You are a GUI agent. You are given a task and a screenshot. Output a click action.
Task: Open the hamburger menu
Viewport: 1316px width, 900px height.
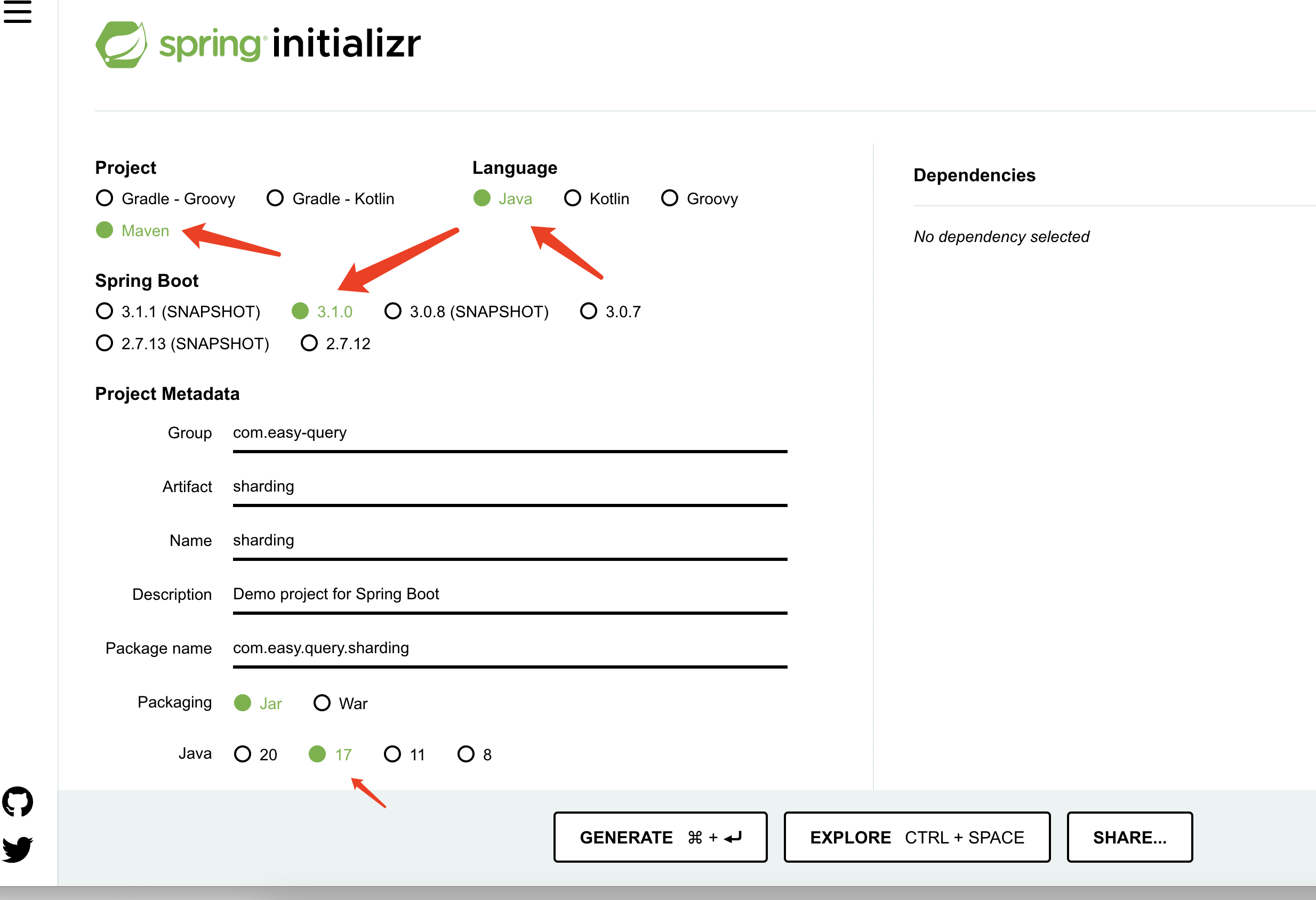[x=18, y=12]
